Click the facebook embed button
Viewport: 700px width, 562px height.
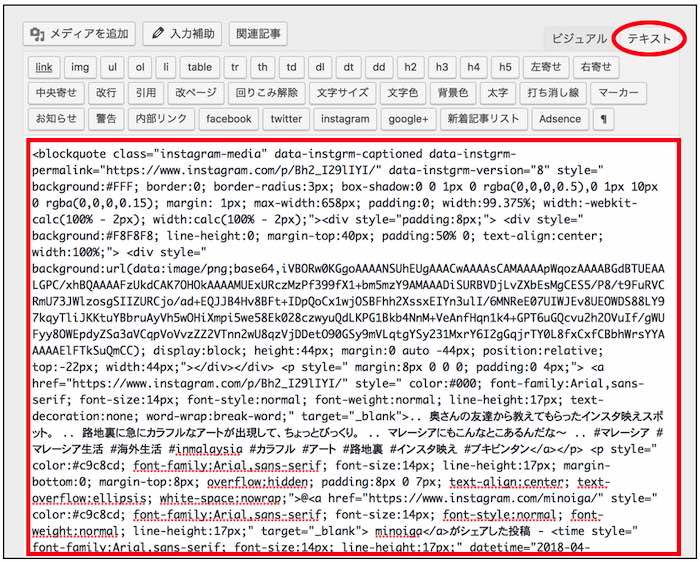point(229,119)
